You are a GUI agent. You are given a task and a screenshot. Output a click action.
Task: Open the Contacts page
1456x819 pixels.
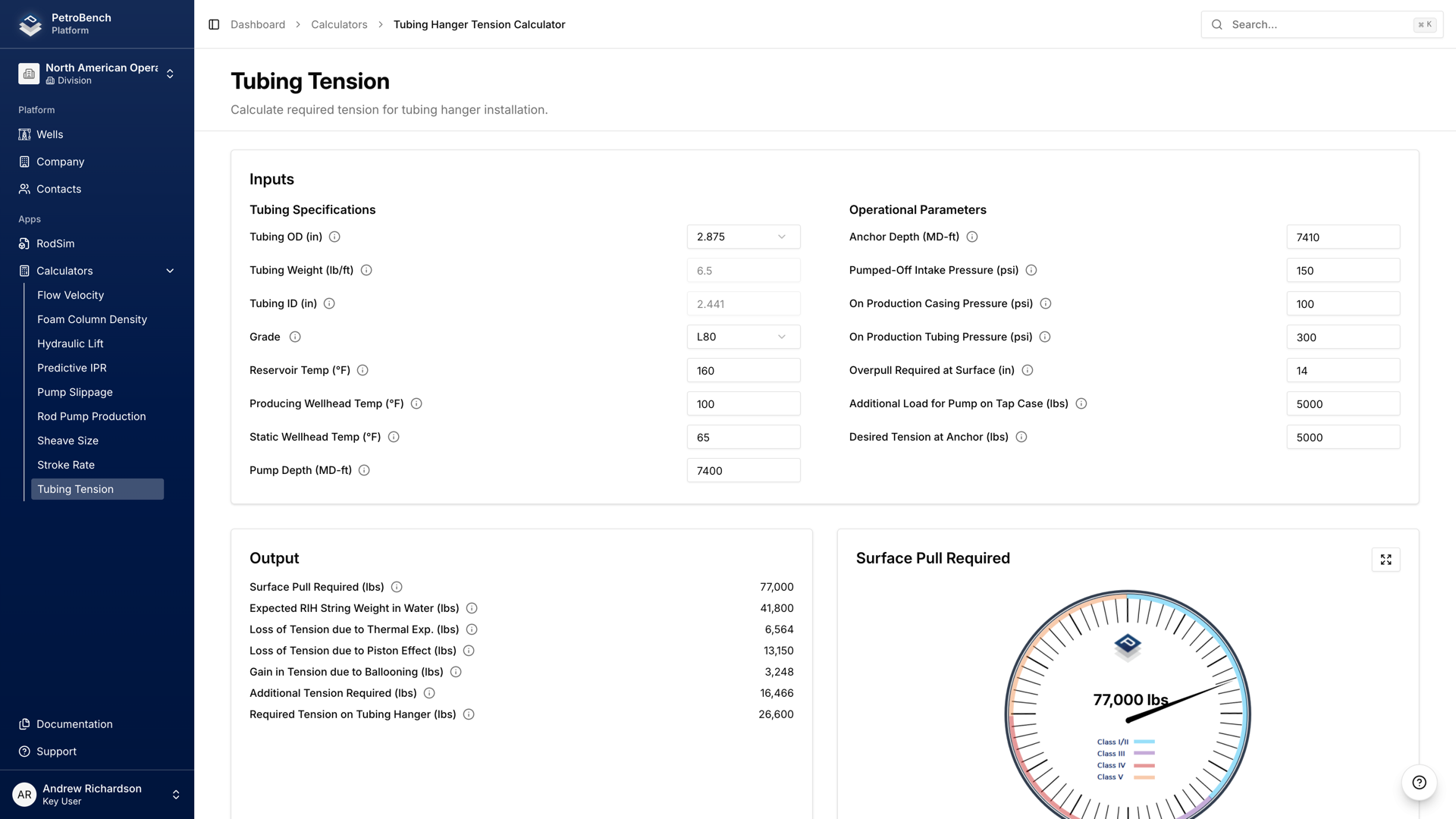(58, 189)
